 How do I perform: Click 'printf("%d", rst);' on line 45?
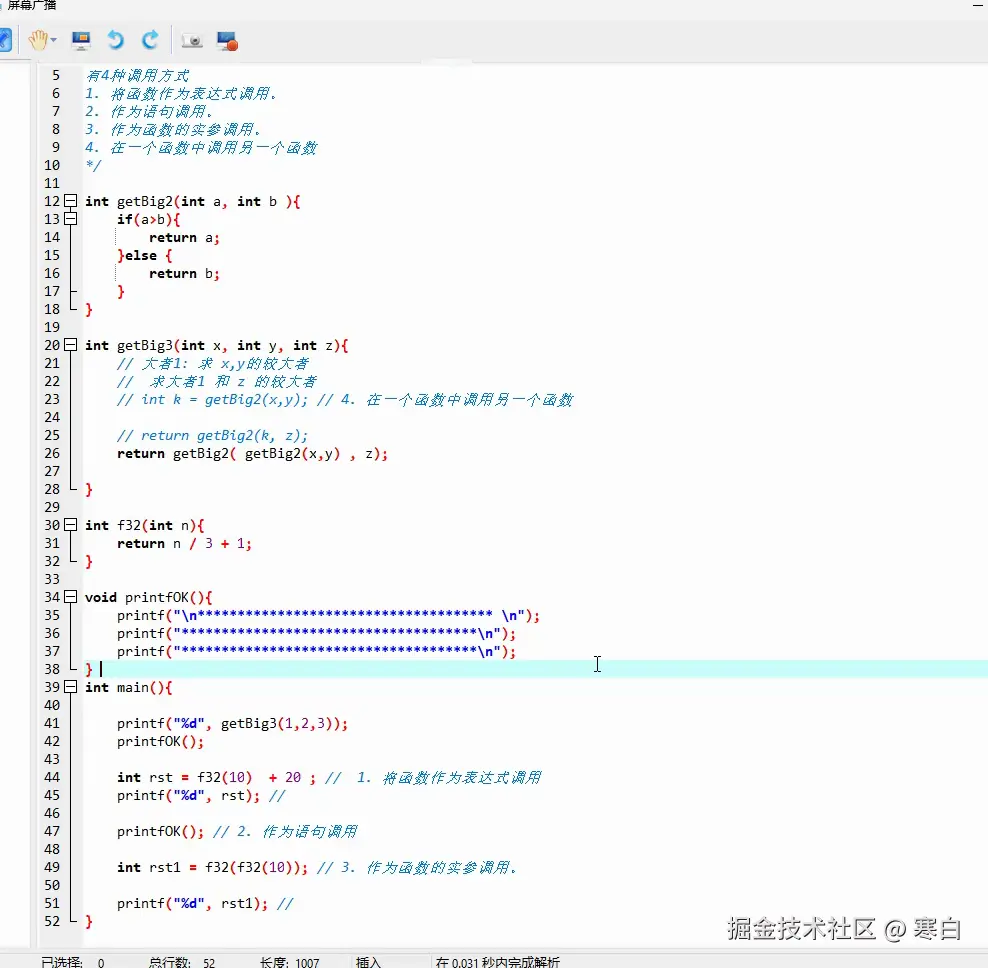(188, 795)
